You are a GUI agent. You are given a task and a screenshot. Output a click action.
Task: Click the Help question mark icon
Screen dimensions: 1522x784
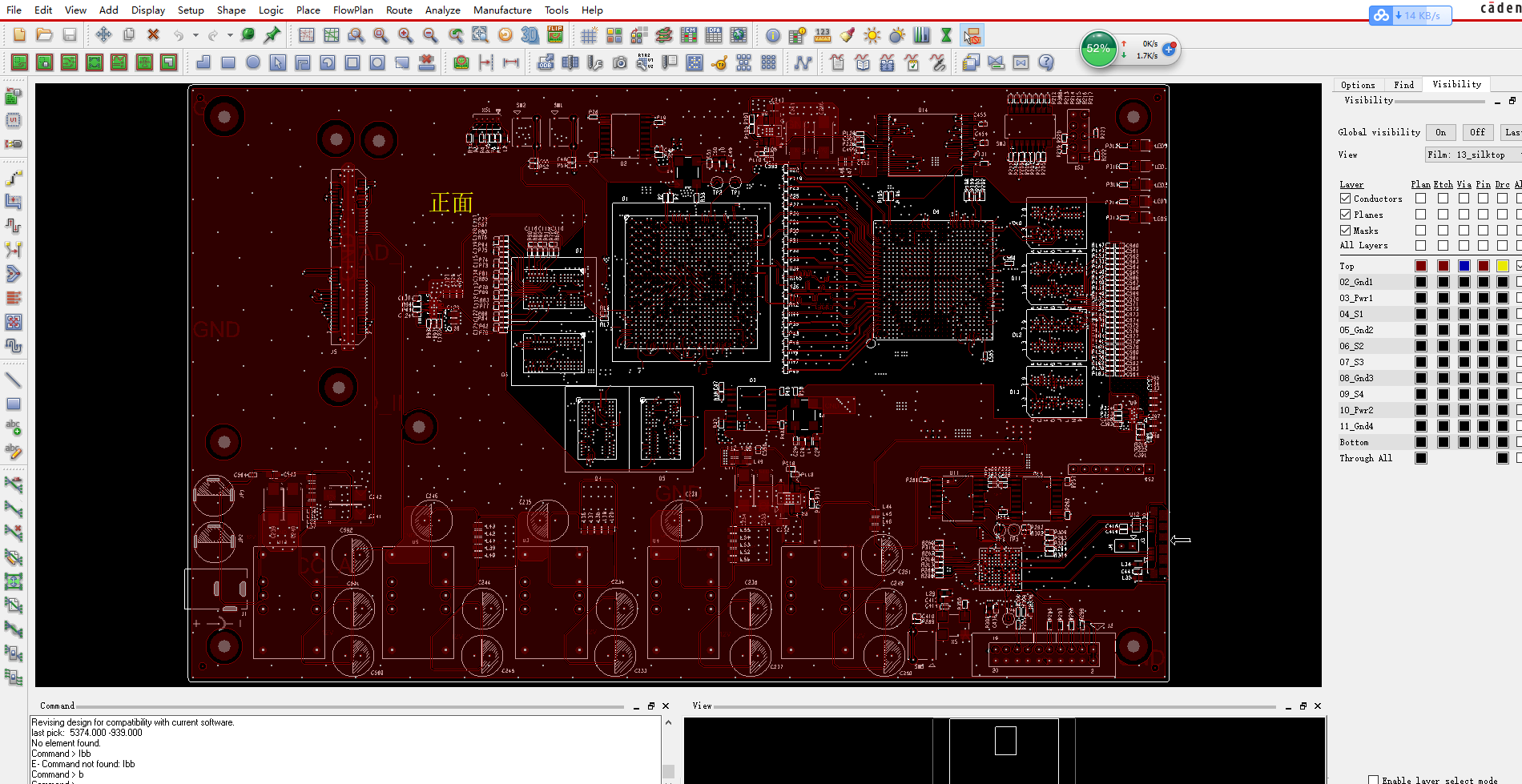coord(1045,62)
